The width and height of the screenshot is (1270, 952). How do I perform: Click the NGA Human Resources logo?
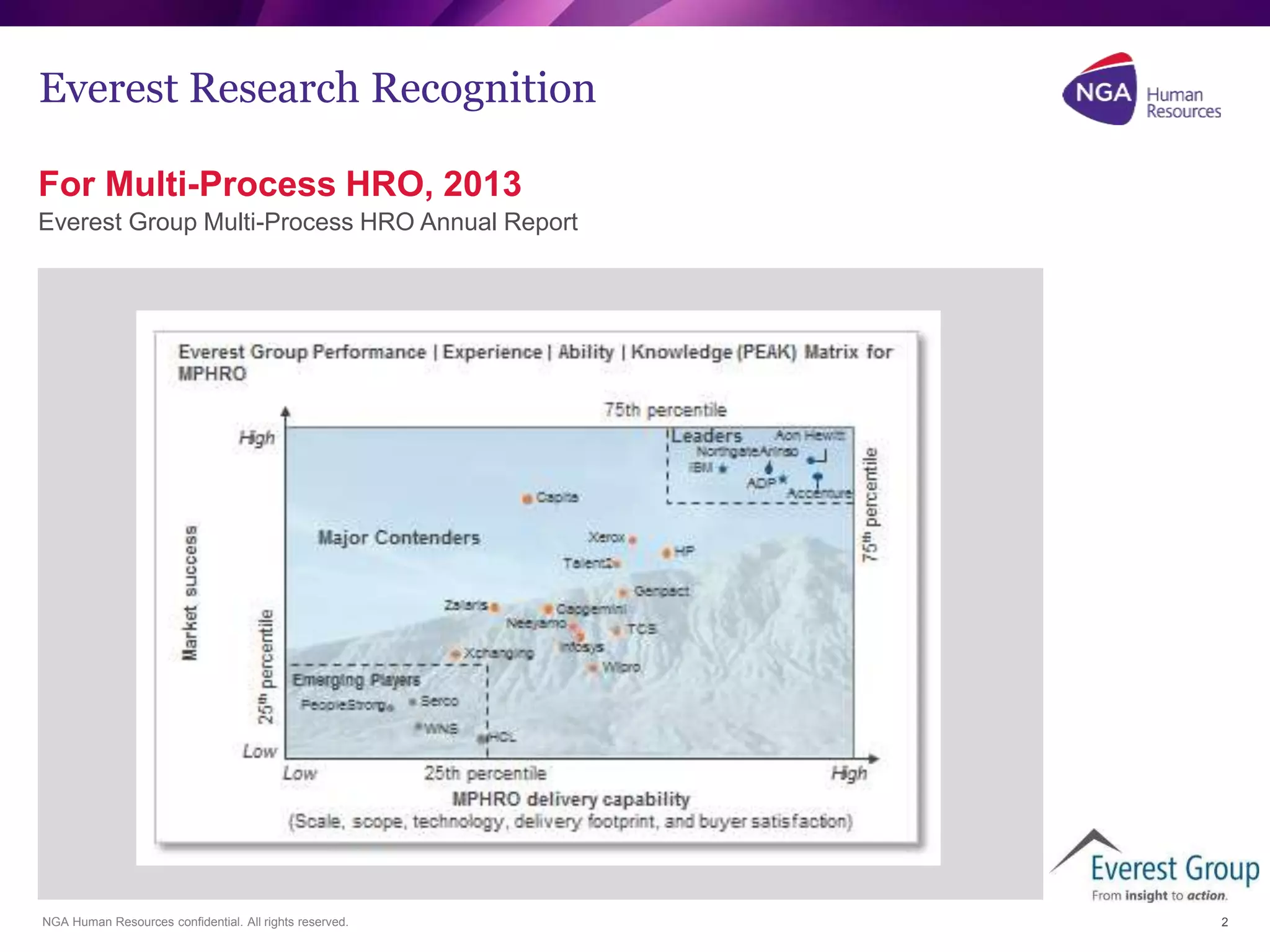pyautogui.click(x=1141, y=90)
